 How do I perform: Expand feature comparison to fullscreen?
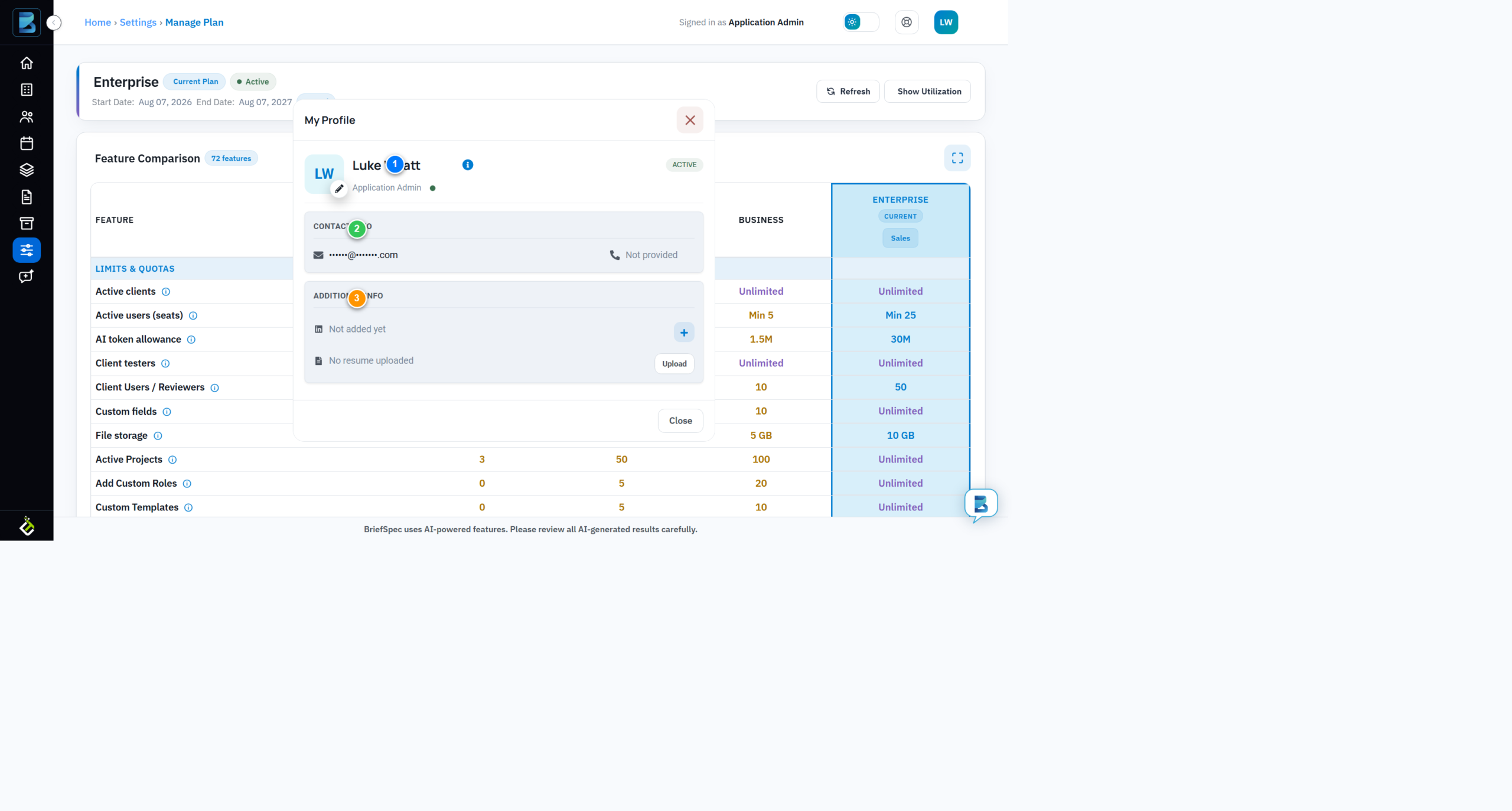(x=957, y=158)
